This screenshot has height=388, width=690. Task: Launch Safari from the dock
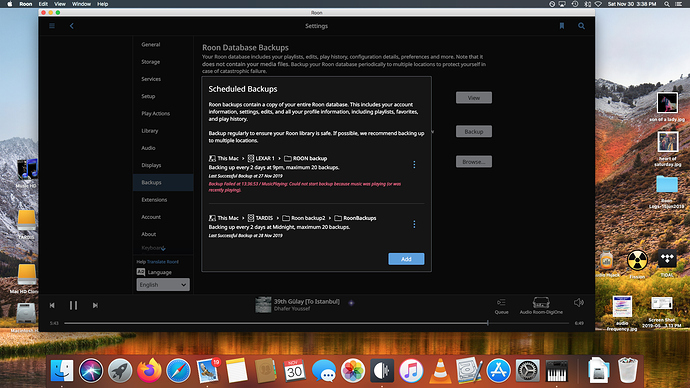(178, 370)
